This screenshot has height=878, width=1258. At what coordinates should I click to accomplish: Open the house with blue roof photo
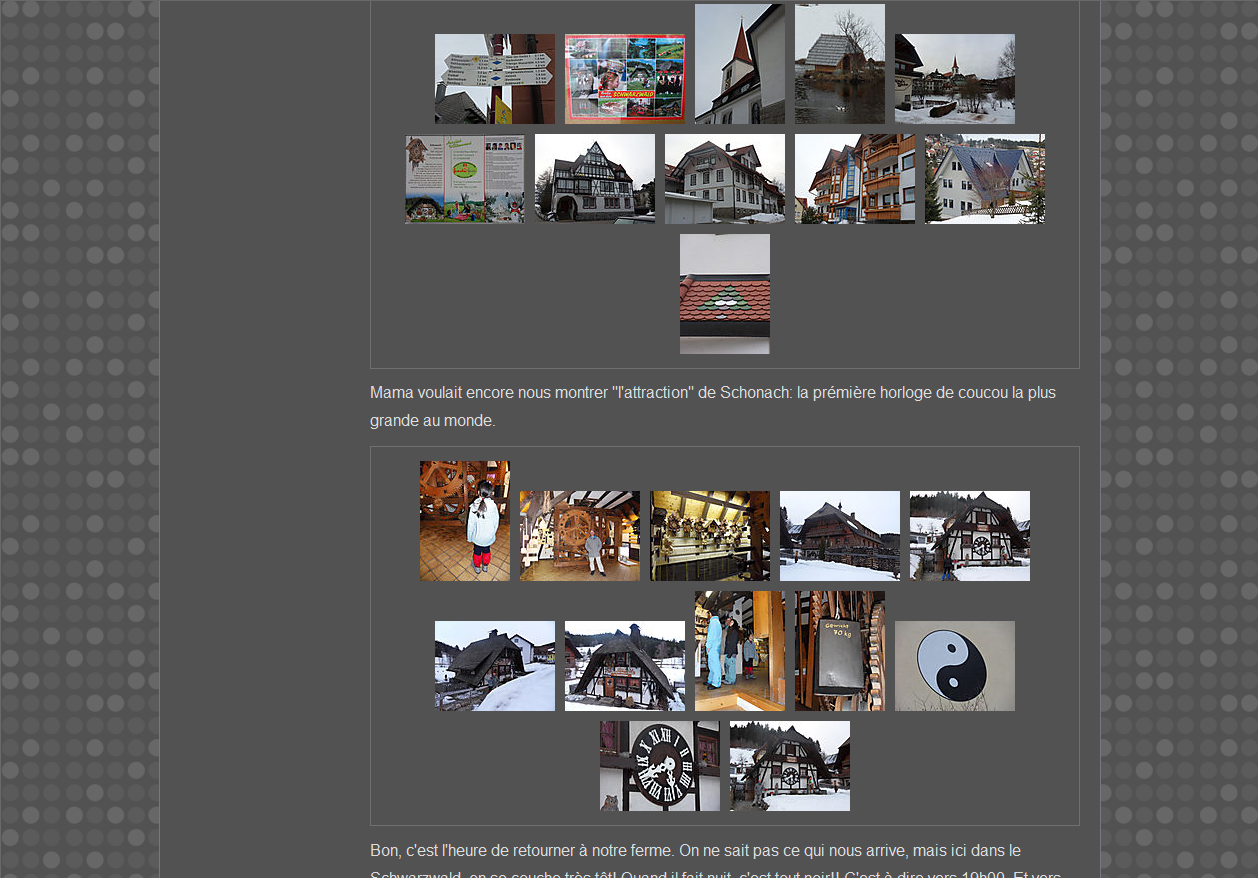(x=984, y=179)
